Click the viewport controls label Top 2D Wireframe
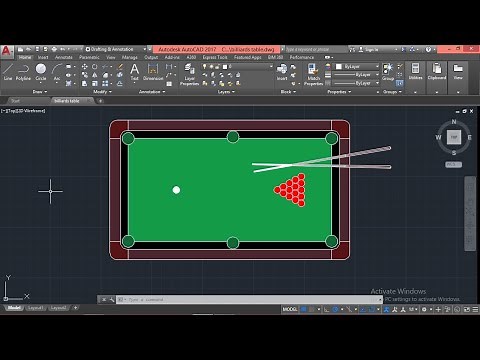Image resolution: width=480 pixels, height=360 pixels. pos(23,111)
